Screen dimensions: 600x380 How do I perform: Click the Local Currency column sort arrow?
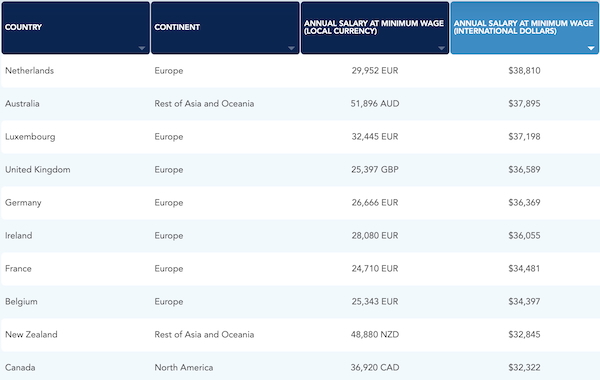pos(441,48)
